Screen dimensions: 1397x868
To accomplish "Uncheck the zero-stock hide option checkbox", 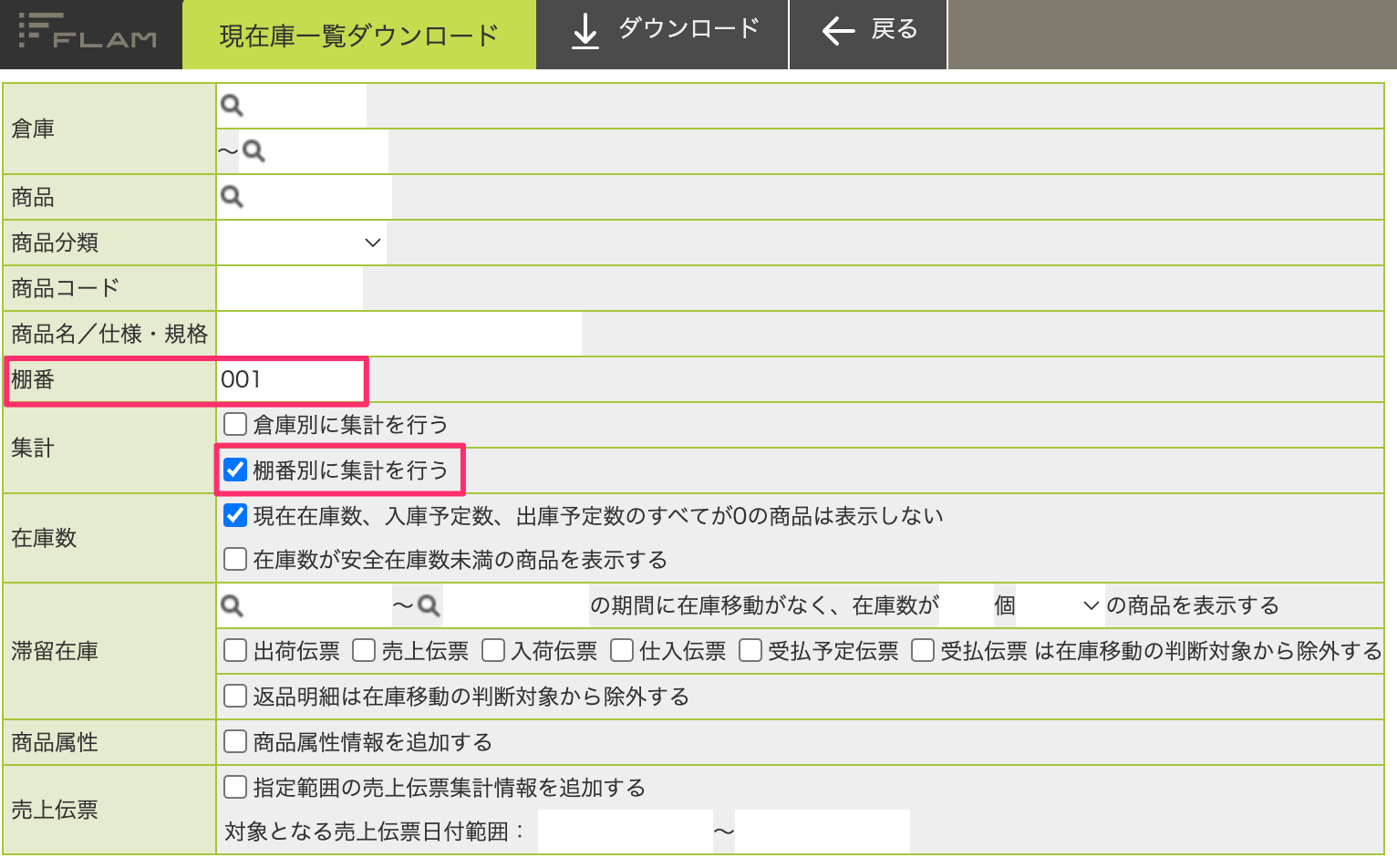I will (x=235, y=515).
